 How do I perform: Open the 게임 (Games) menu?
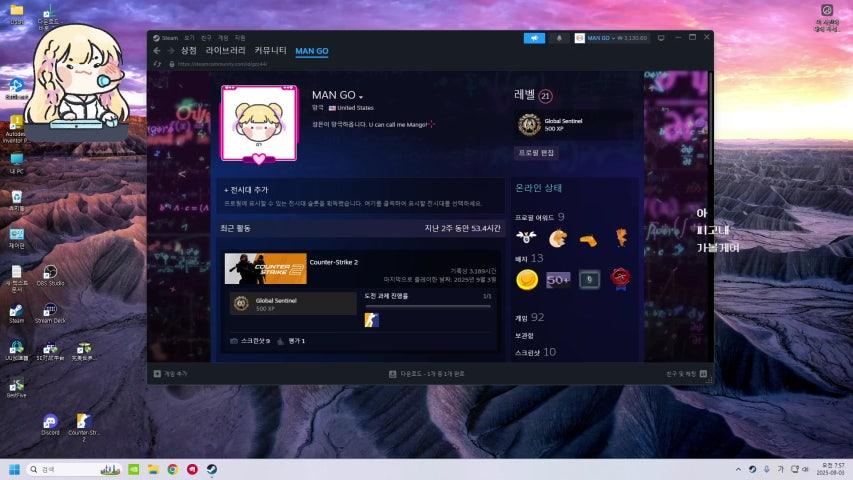pos(223,38)
